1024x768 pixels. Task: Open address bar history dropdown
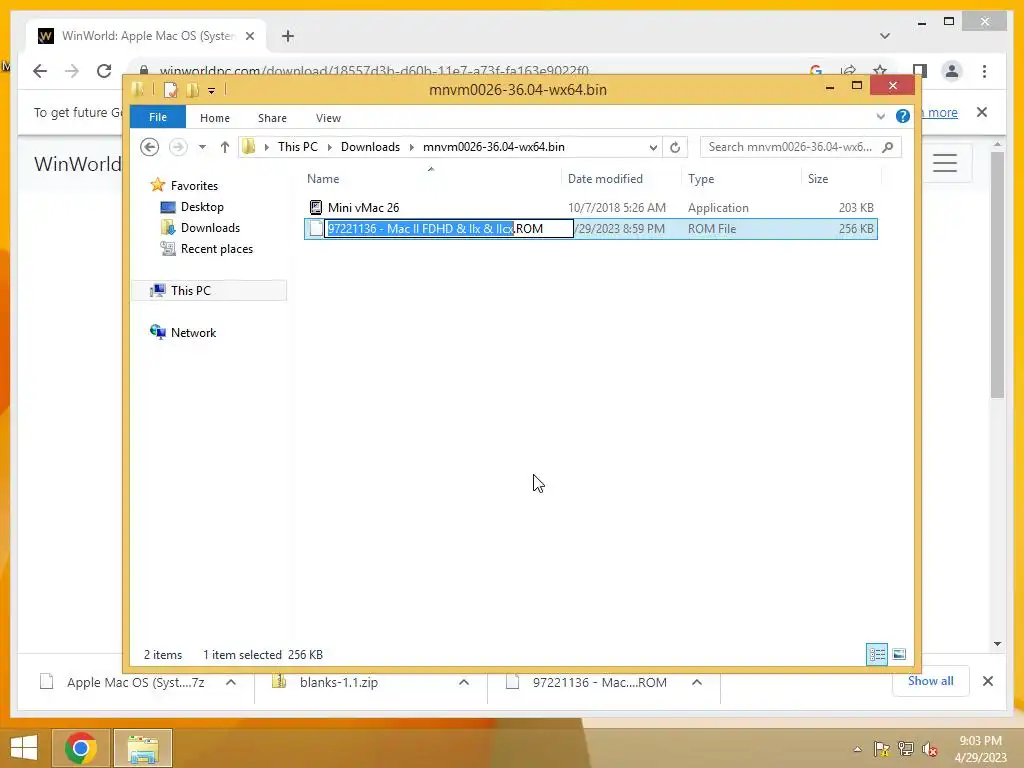[x=652, y=147]
